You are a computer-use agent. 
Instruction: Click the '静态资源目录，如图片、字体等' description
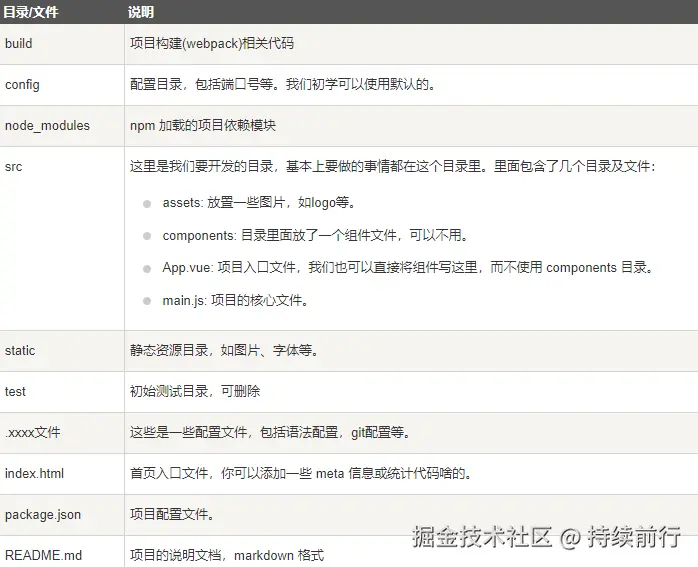[x=225, y=350]
